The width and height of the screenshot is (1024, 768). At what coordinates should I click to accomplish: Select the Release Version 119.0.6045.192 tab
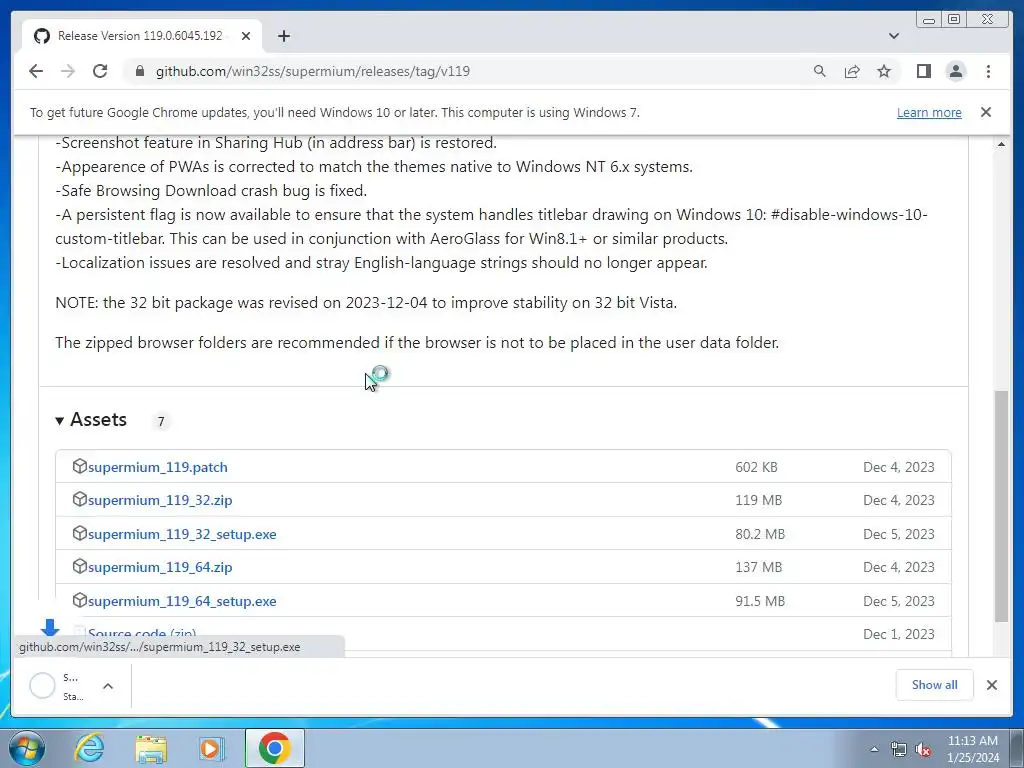click(x=142, y=36)
